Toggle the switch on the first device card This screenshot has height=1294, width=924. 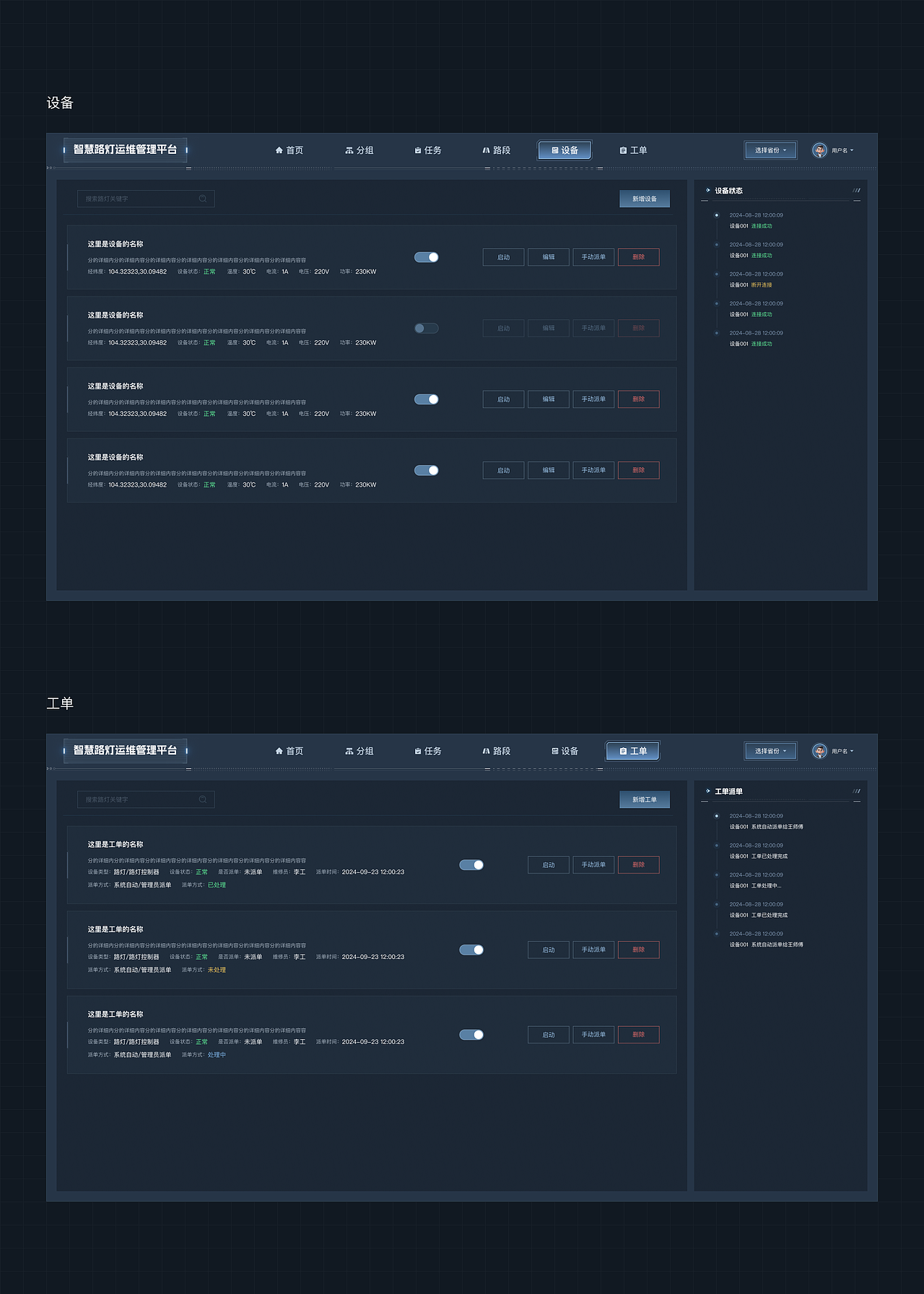point(427,257)
